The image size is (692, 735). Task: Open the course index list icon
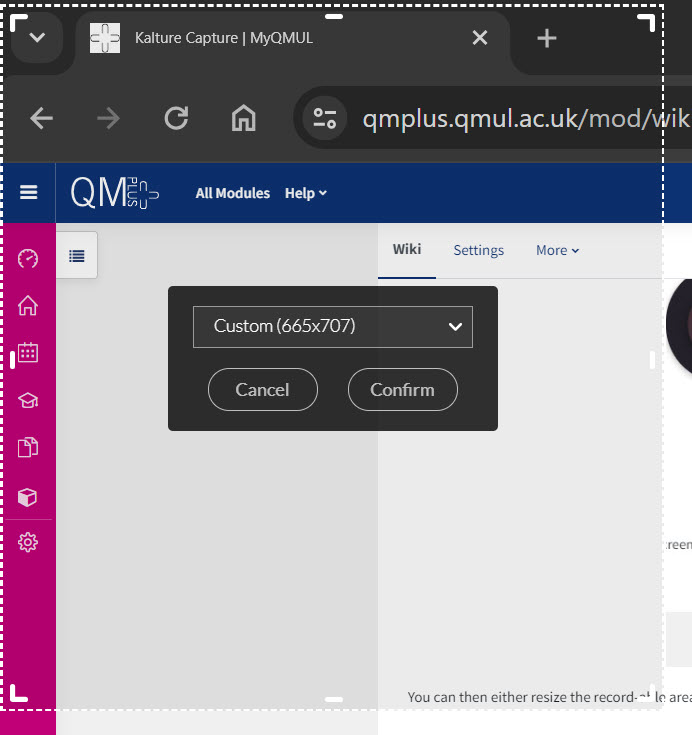click(77, 255)
